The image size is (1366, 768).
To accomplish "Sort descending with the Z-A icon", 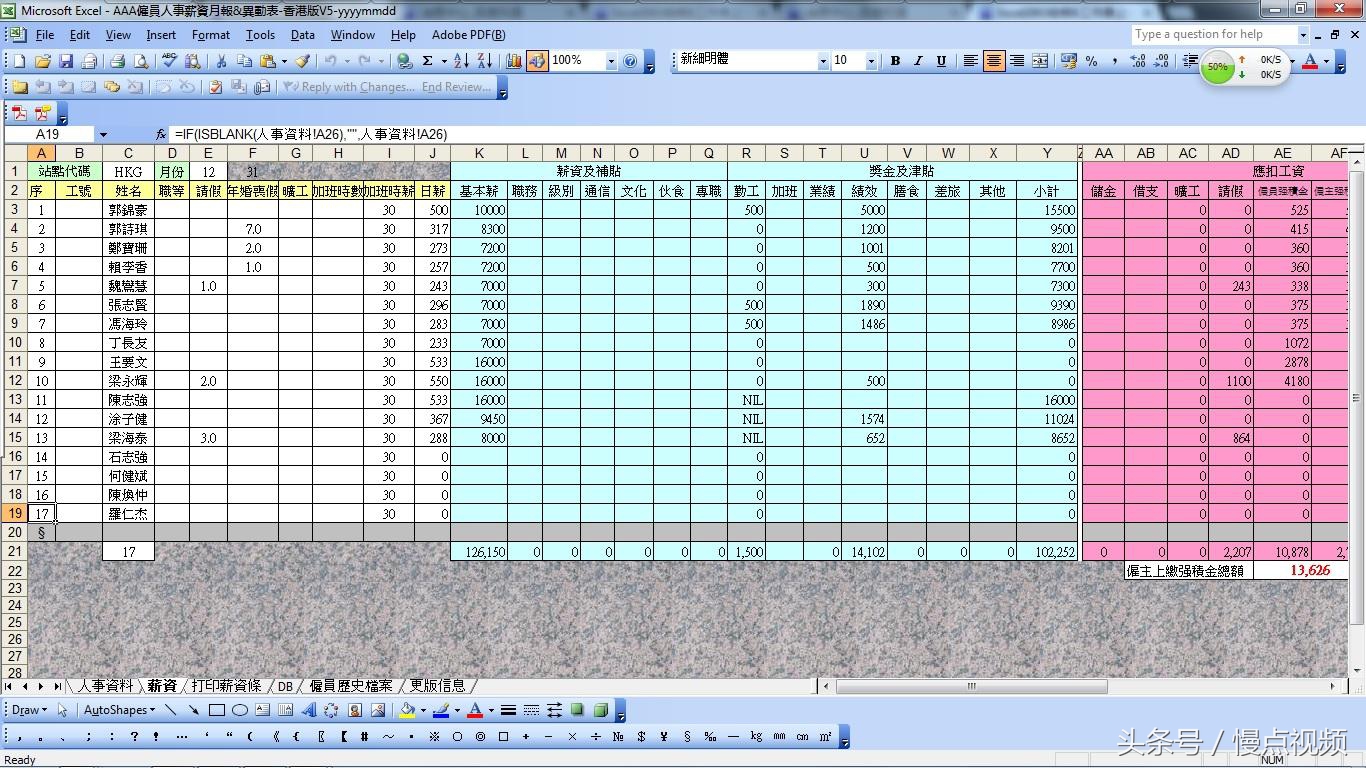I will coord(485,61).
